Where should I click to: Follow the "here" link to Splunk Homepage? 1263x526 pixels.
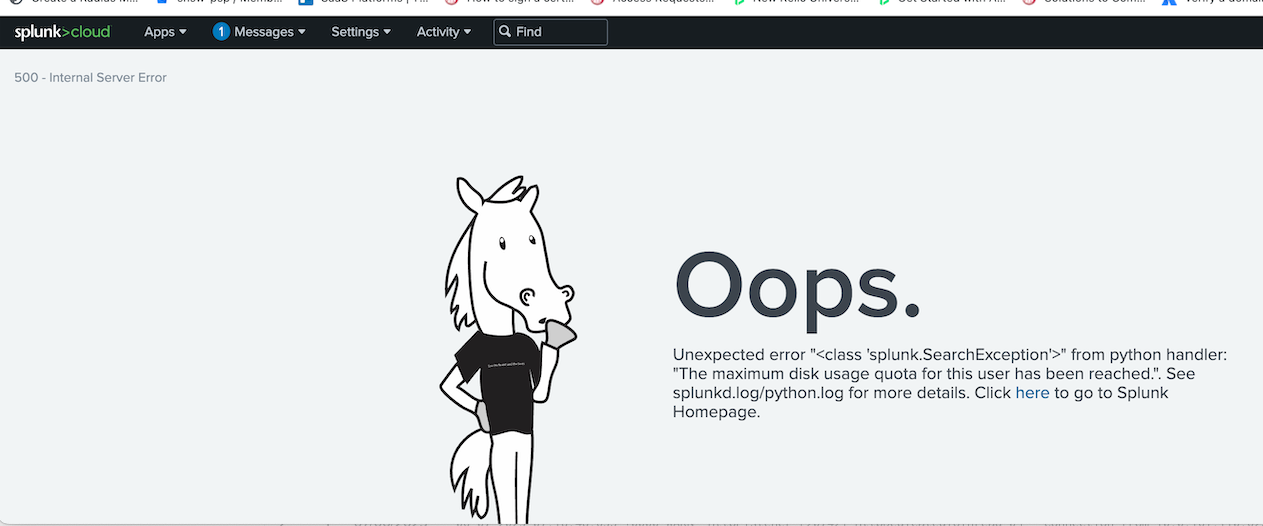pos(1032,393)
